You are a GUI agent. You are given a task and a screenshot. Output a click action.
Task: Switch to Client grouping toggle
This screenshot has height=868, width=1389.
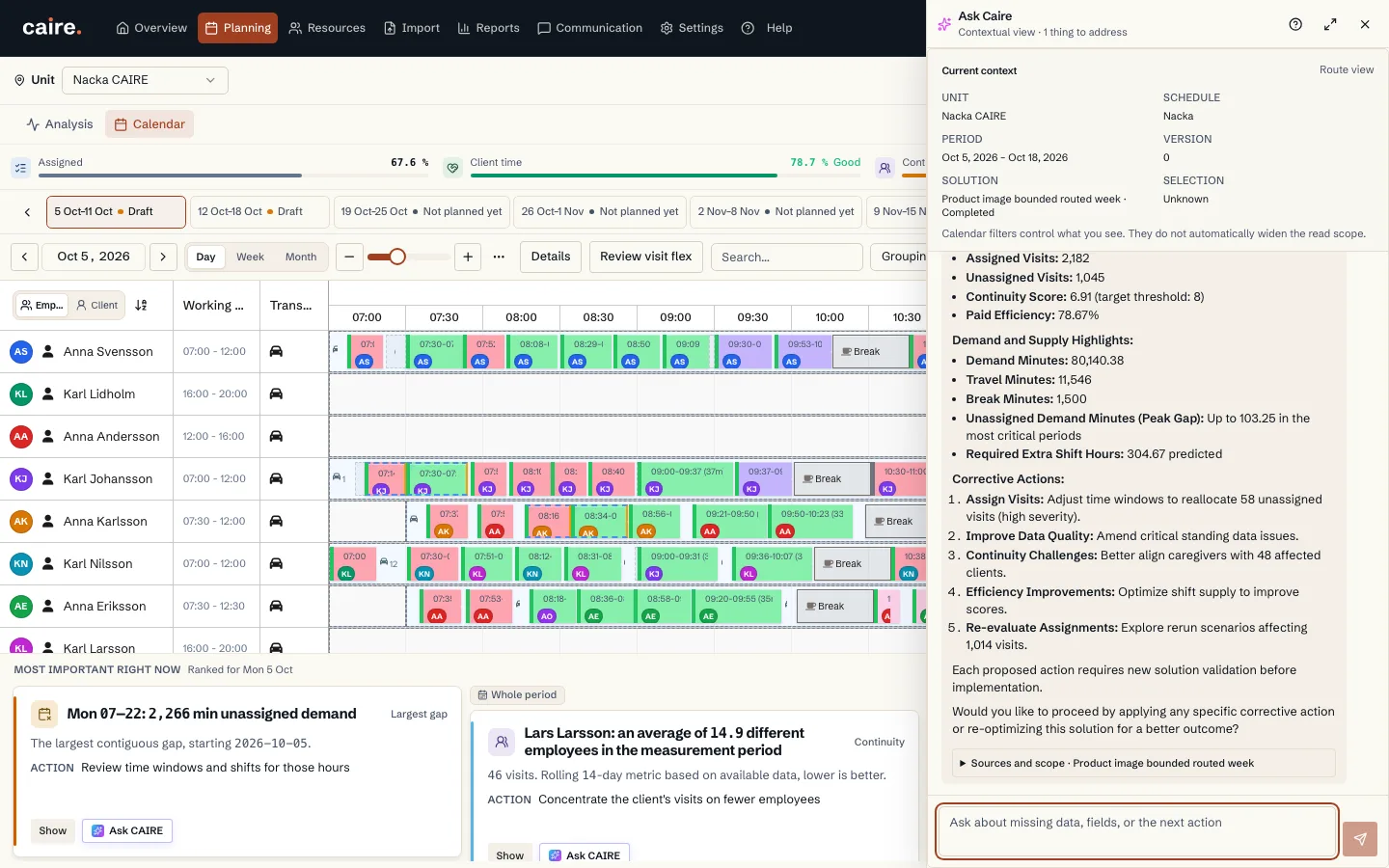click(x=96, y=306)
